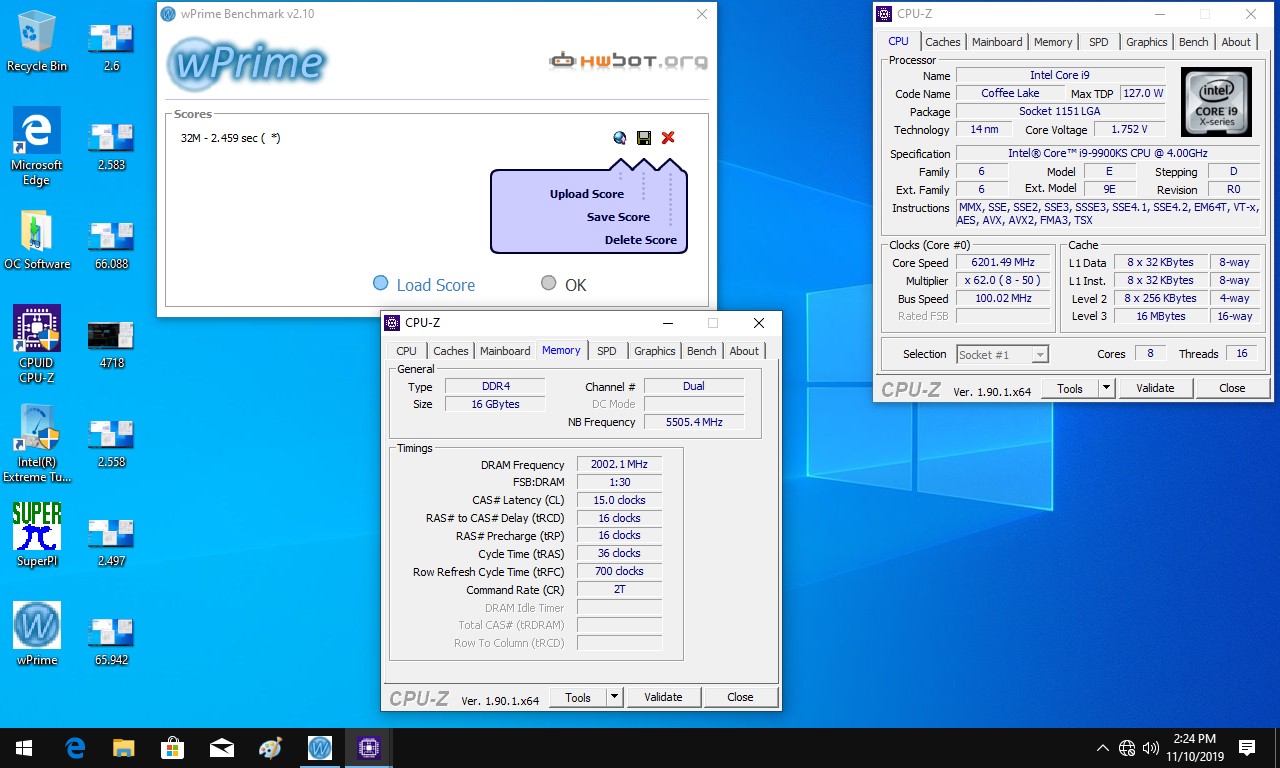Click Tools button in right CPU-Z window
The image size is (1280, 768).
[1070, 388]
